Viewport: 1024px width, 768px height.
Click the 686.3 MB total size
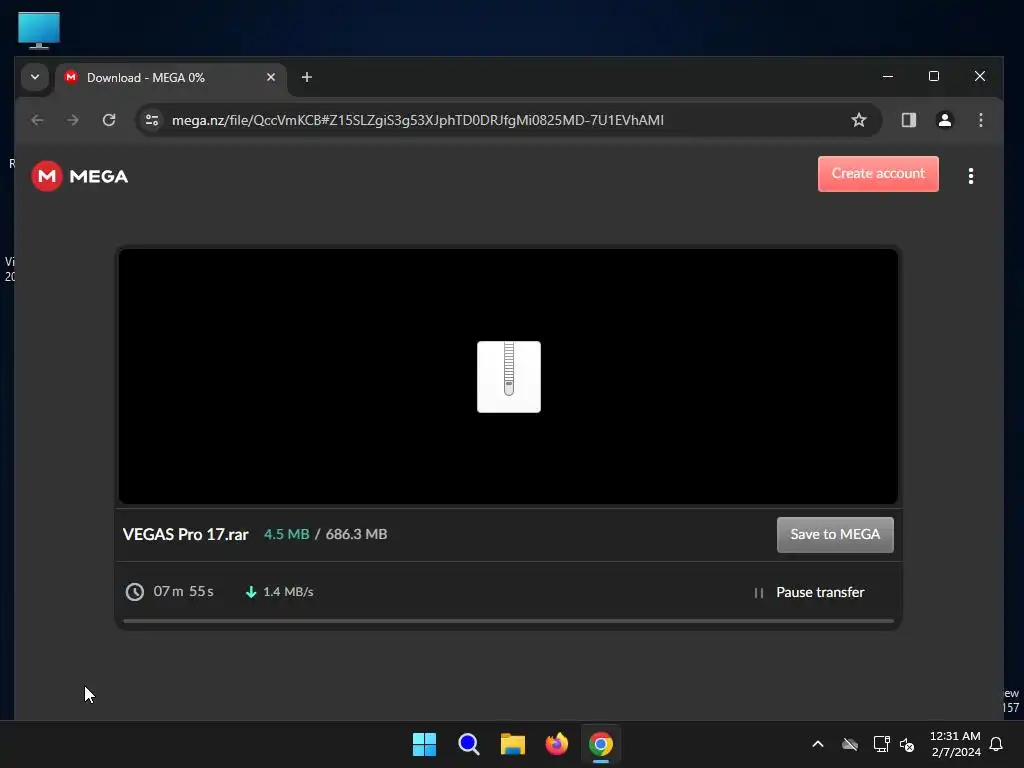coord(356,534)
